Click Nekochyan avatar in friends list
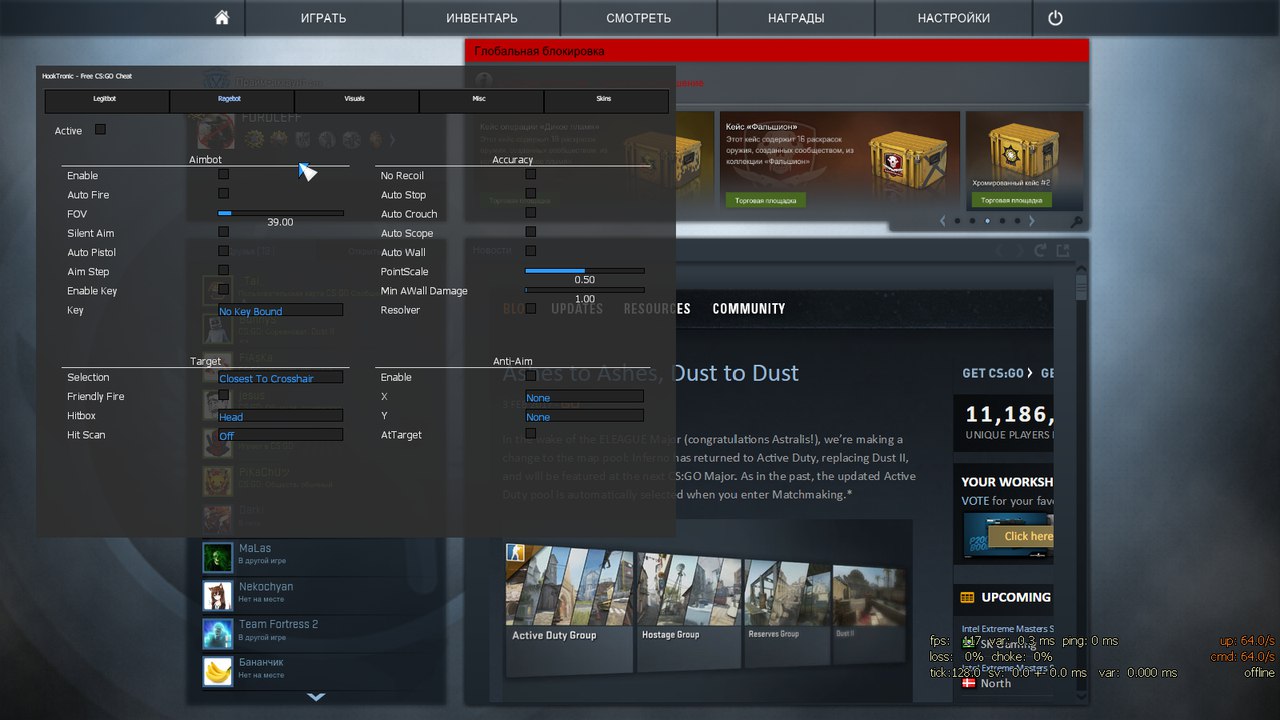Image resolution: width=1280 pixels, height=720 pixels. [218, 595]
